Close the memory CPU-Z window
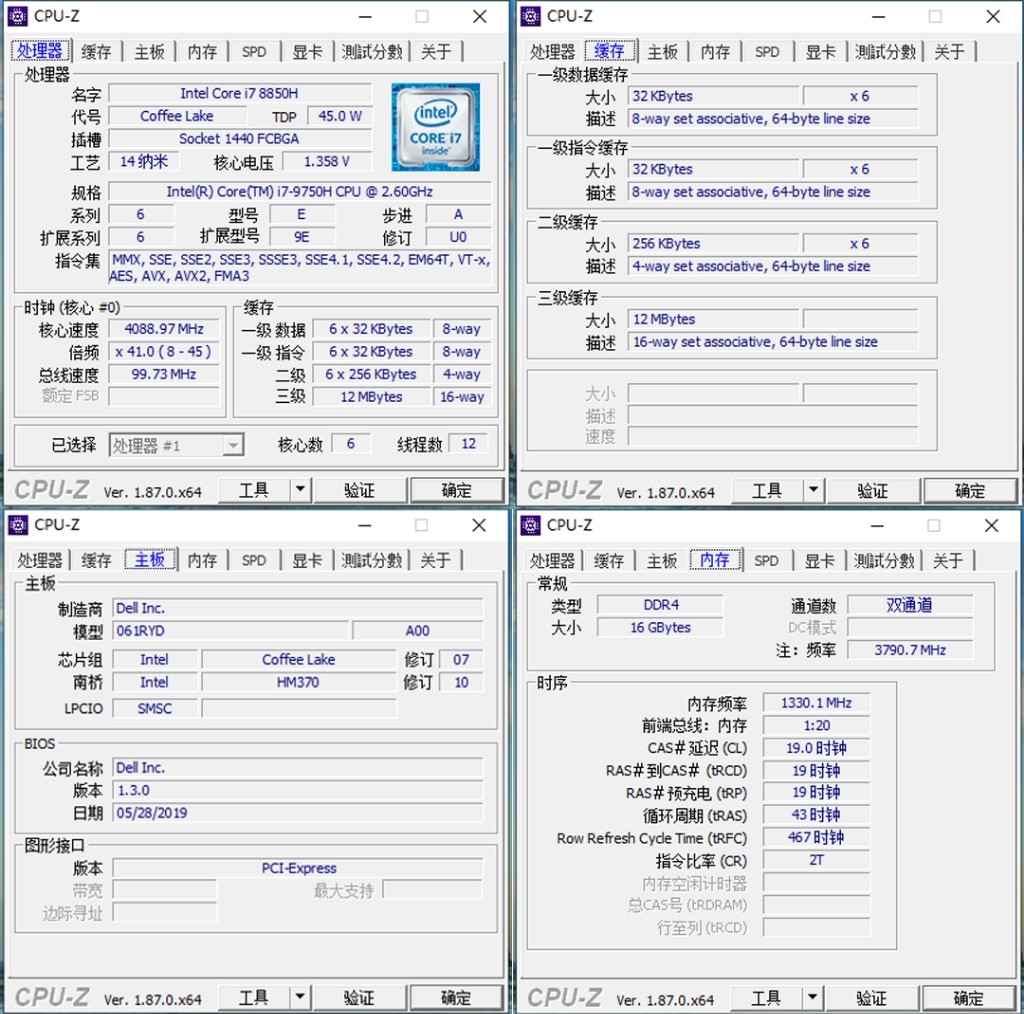Image resolution: width=1024 pixels, height=1014 pixels. (x=991, y=525)
